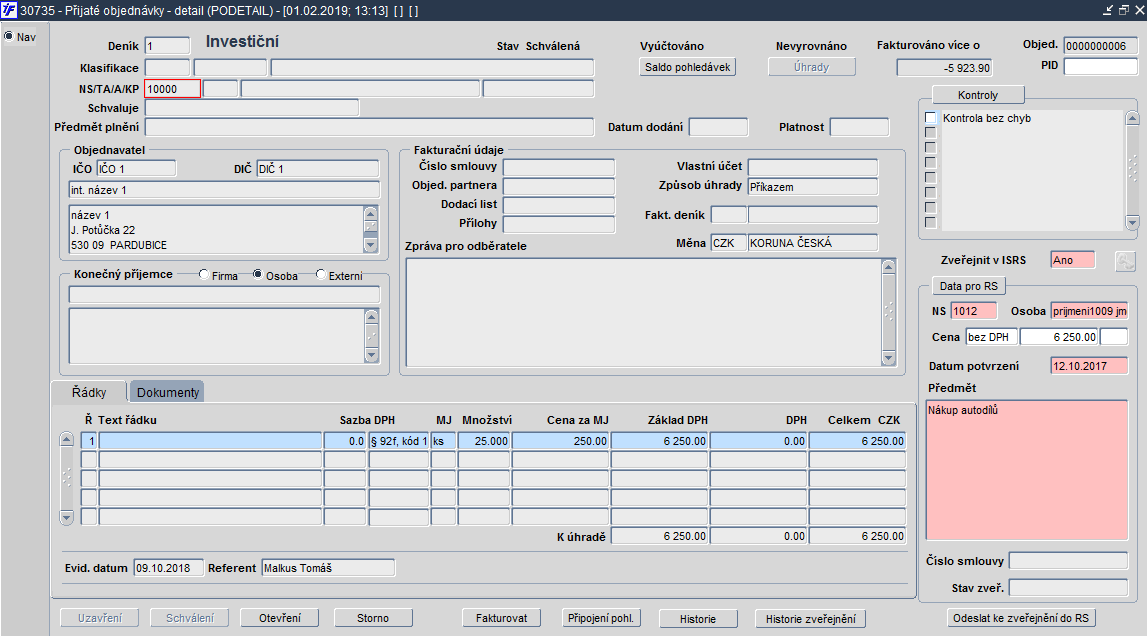The height and width of the screenshot is (636, 1147).
Task: Tick the Kontrola bez chyb checkbox
Action: point(931,118)
